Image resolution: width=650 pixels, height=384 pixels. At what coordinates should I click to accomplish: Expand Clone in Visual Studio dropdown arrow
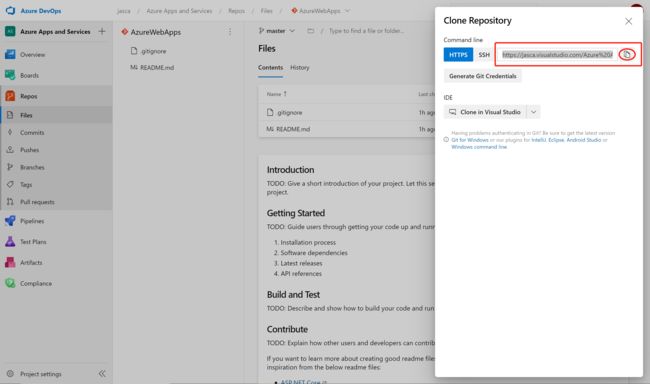534,112
